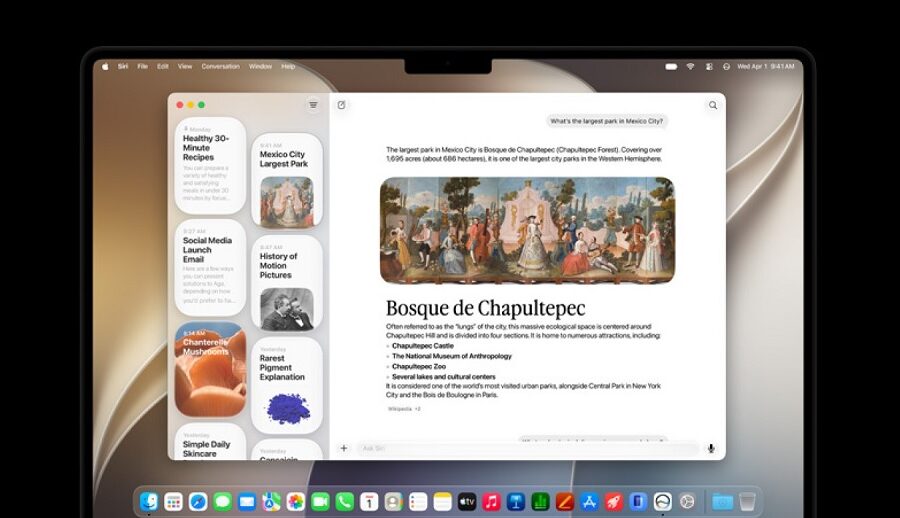Click the Siri icon in menu bar
The height and width of the screenshot is (518, 900).
727,67
